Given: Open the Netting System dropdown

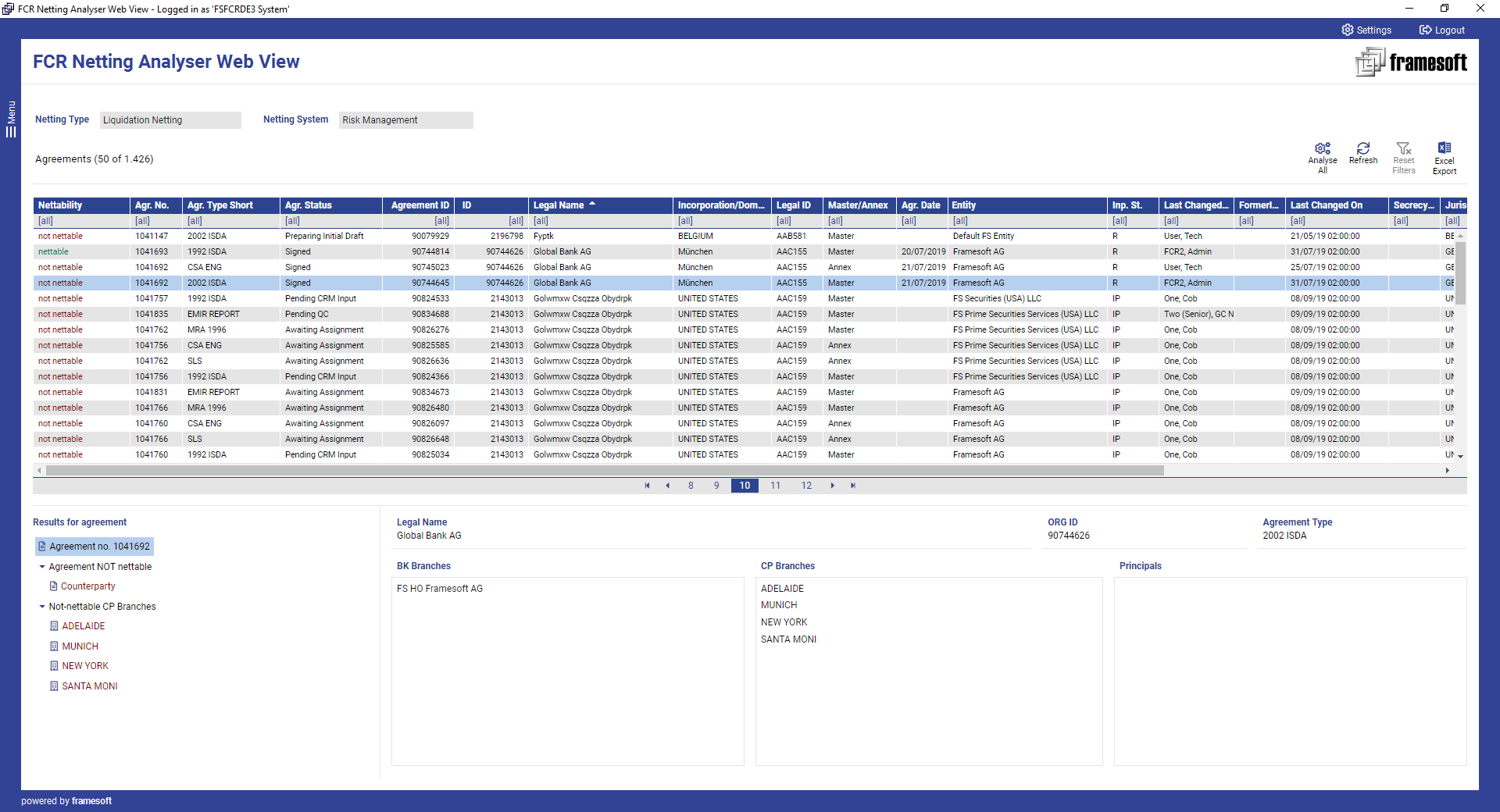Looking at the screenshot, I should pos(406,120).
